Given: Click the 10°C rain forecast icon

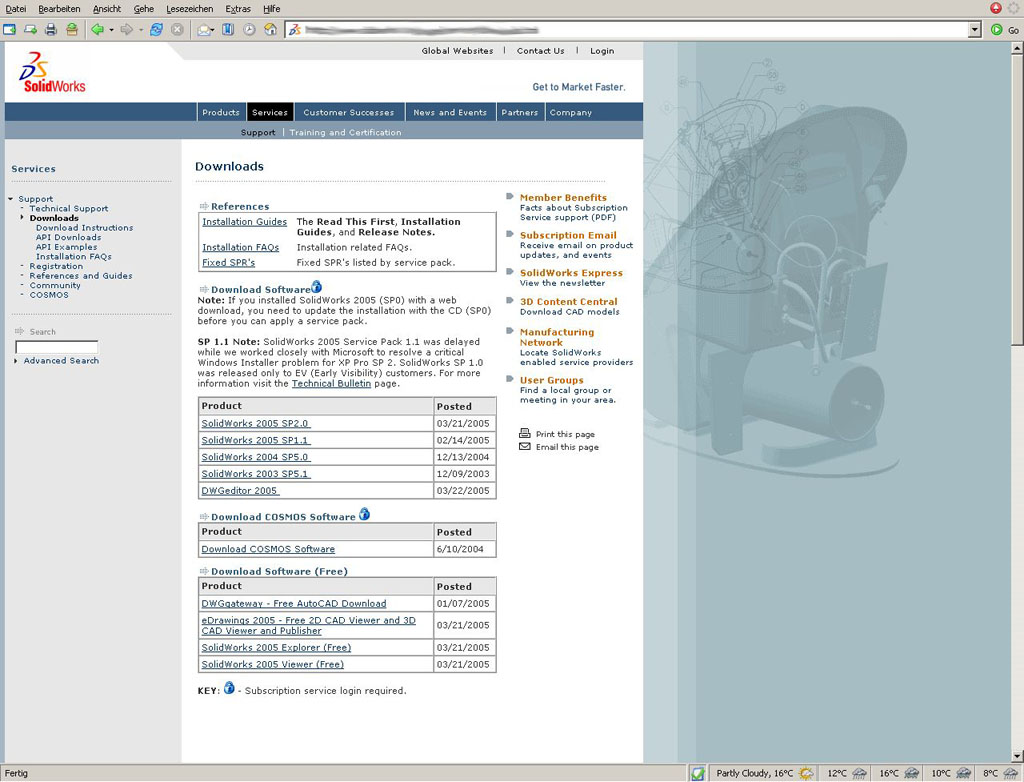Looking at the screenshot, I should pos(963,774).
